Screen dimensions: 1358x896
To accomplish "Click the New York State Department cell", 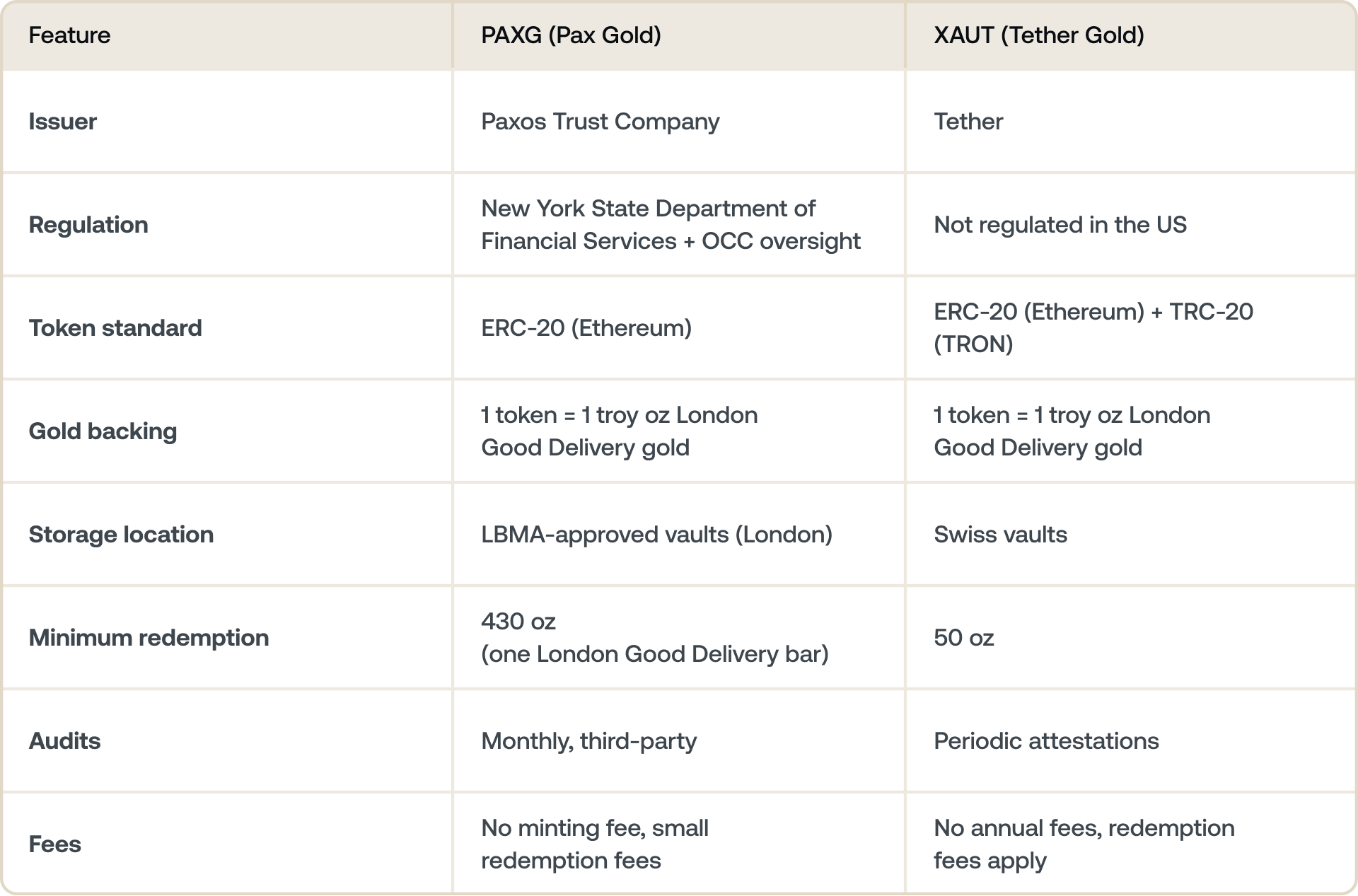I will (x=670, y=225).
